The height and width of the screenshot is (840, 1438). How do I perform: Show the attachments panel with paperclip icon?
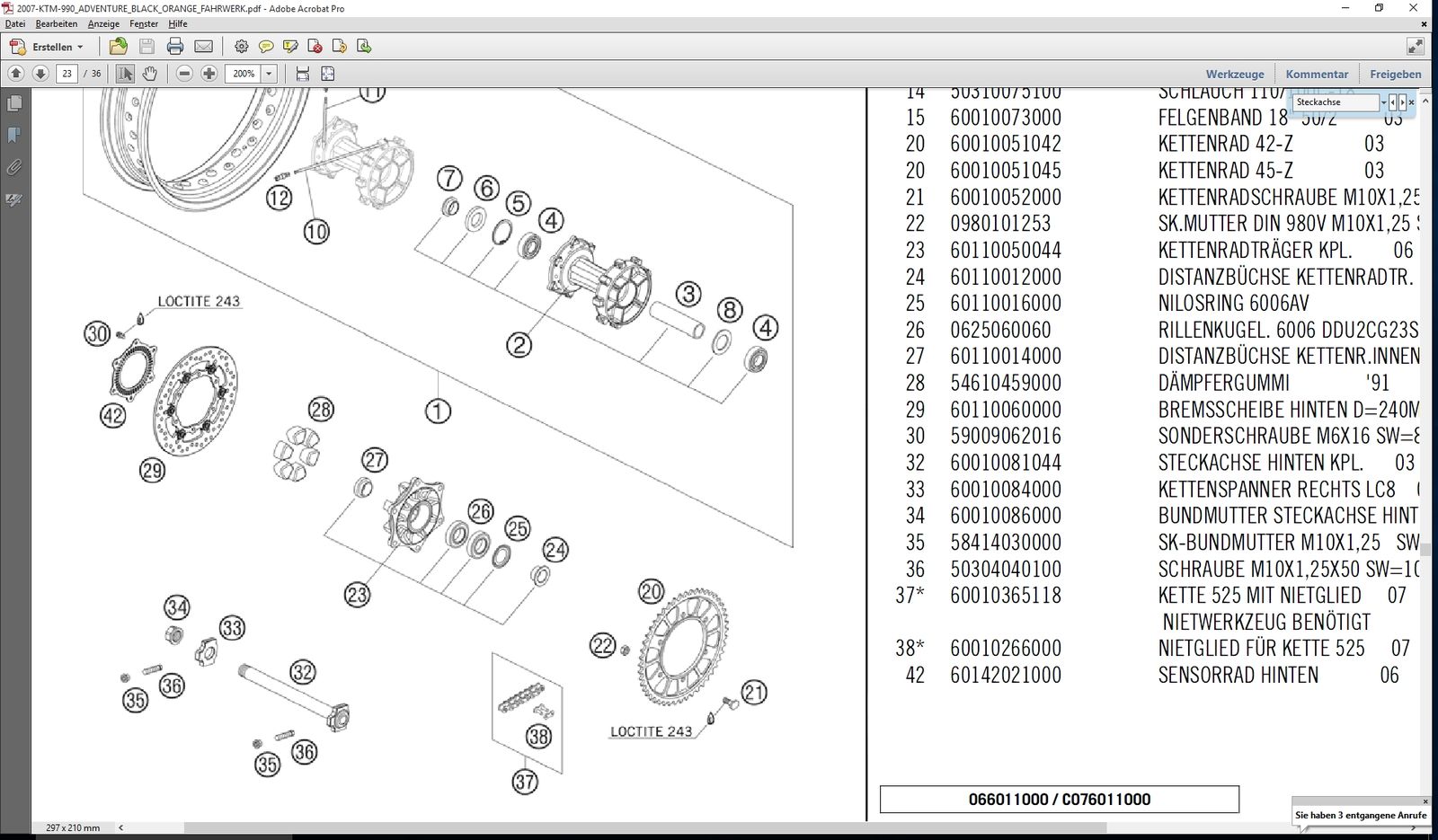pos(14,167)
